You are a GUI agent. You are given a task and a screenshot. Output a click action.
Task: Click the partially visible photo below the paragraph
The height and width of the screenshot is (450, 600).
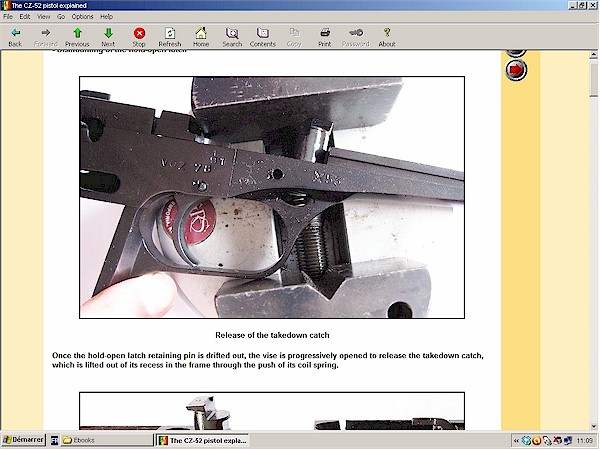(x=272, y=411)
